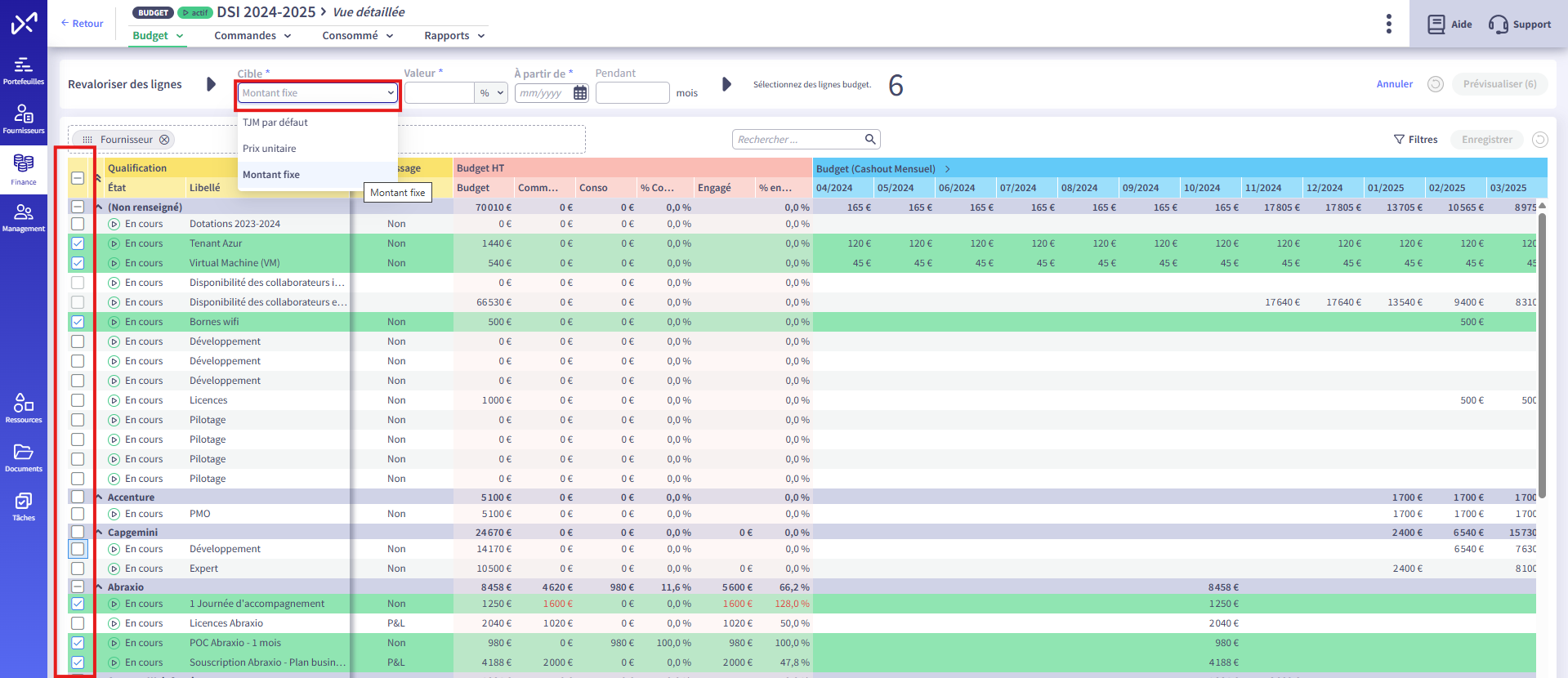This screenshot has width=1568, height=678.
Task: Click the status icon of Licences Abraxio row
Action: click(x=114, y=623)
